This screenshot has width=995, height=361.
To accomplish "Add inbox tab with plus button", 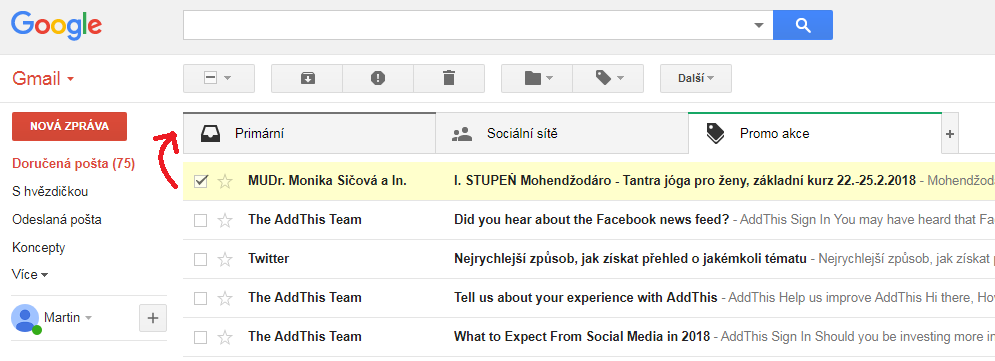I will coord(950,134).
